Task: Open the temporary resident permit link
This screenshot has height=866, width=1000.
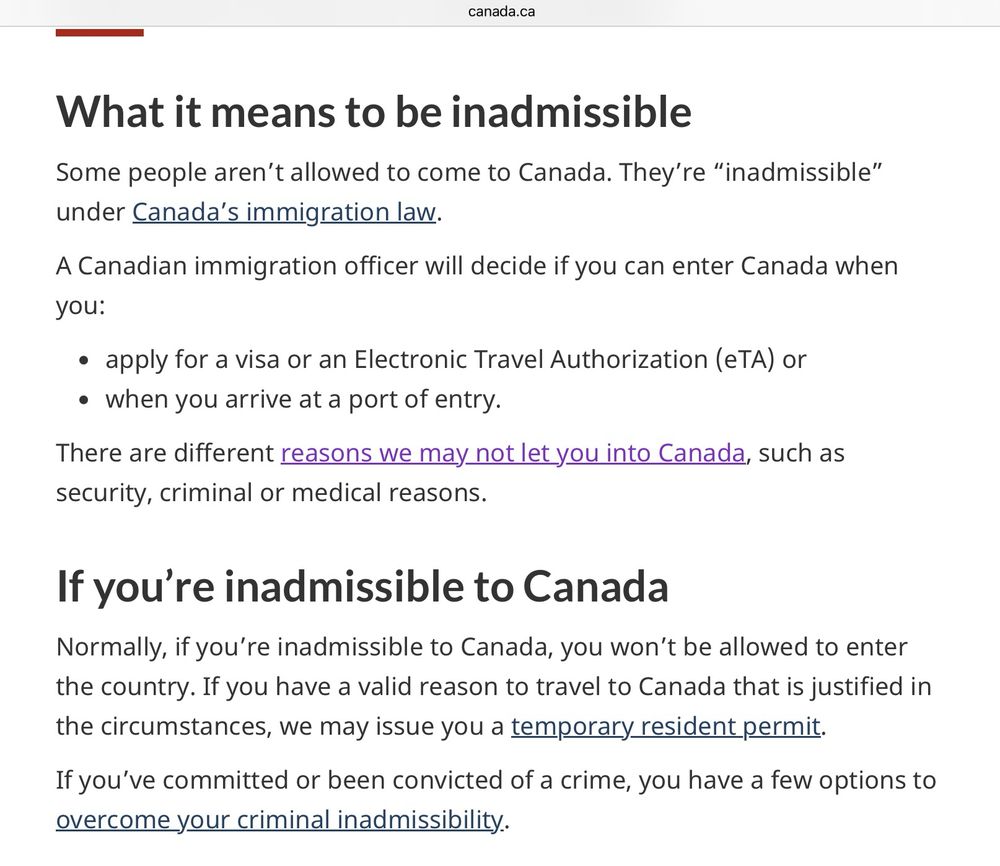Action: tap(666, 726)
